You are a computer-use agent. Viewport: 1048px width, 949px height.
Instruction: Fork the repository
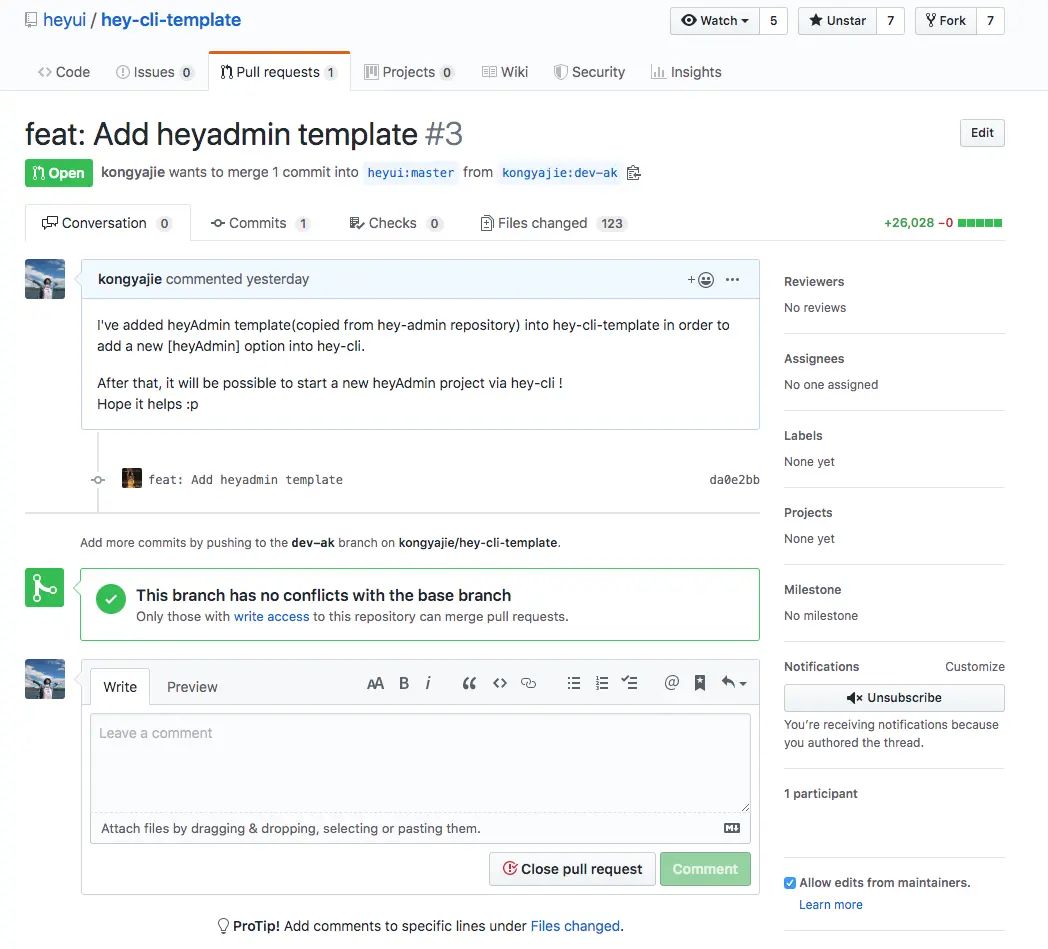click(945, 21)
